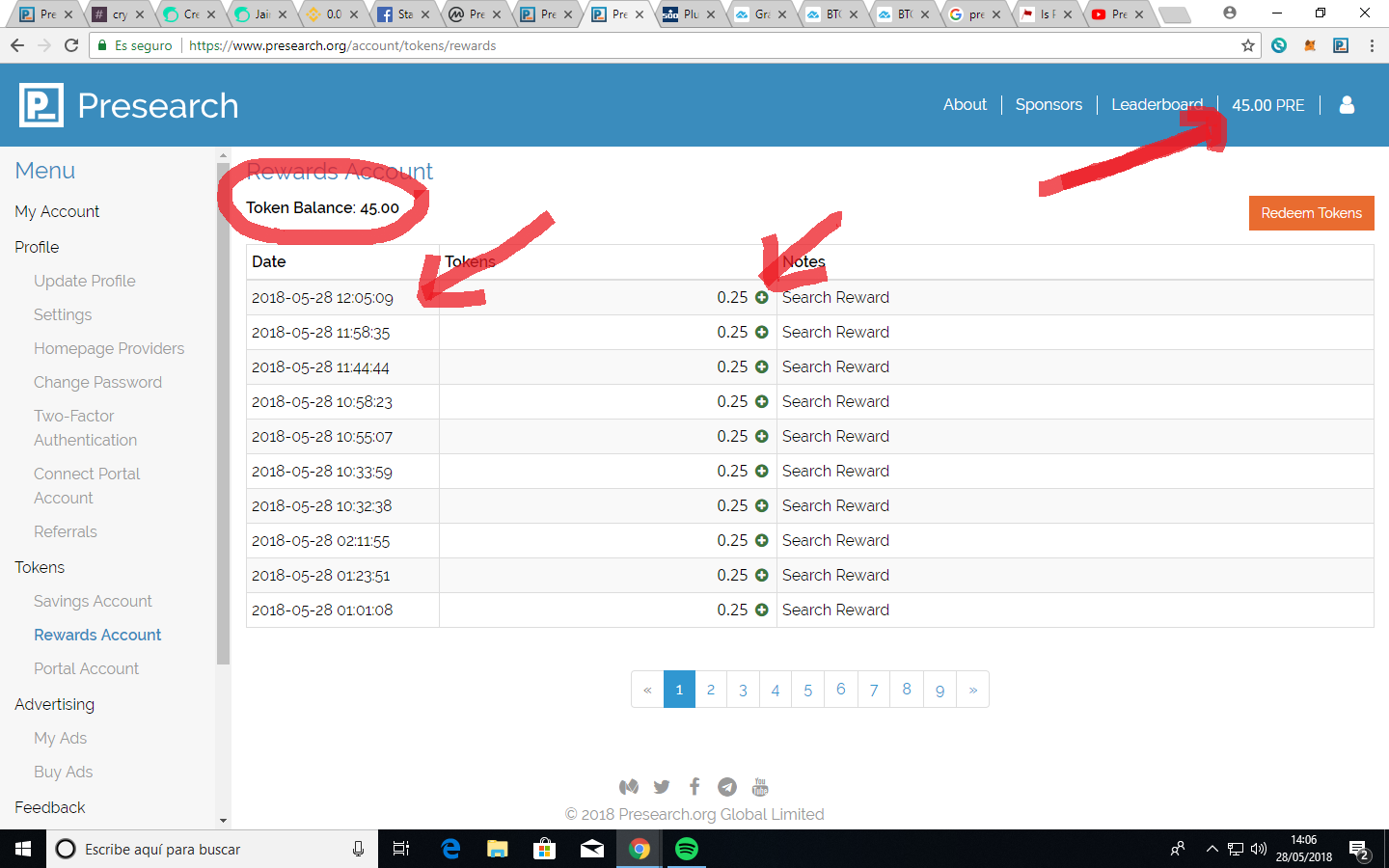This screenshot has width=1389, height=868.
Task: Open page 5 of the rewards list
Action: 808,690
